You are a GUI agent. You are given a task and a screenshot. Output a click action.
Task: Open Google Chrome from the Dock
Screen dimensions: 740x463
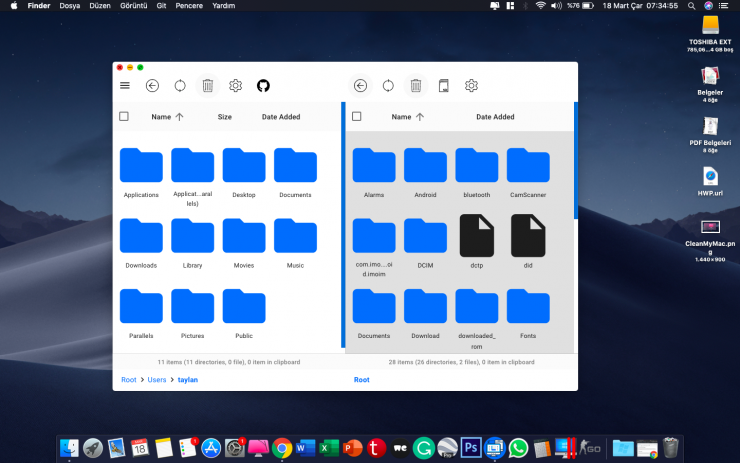(x=282, y=448)
